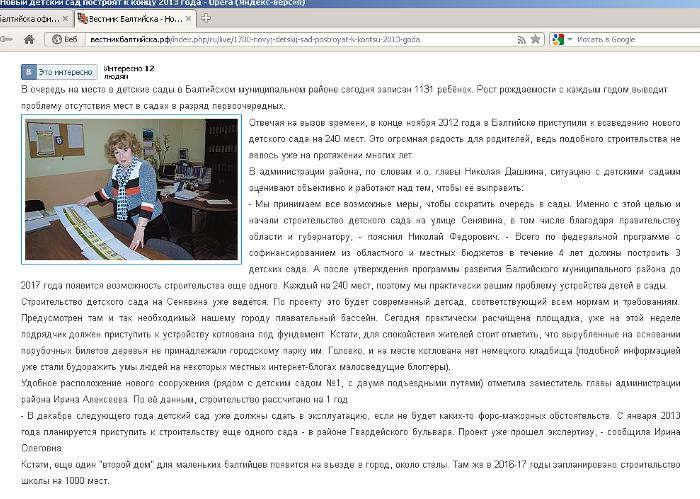Bookmark page with the star icon
Screen dimensions: 700x499
click(536, 39)
